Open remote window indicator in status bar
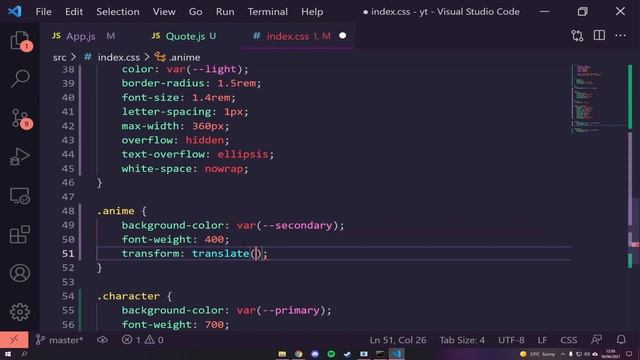The image size is (640, 360). [14, 340]
